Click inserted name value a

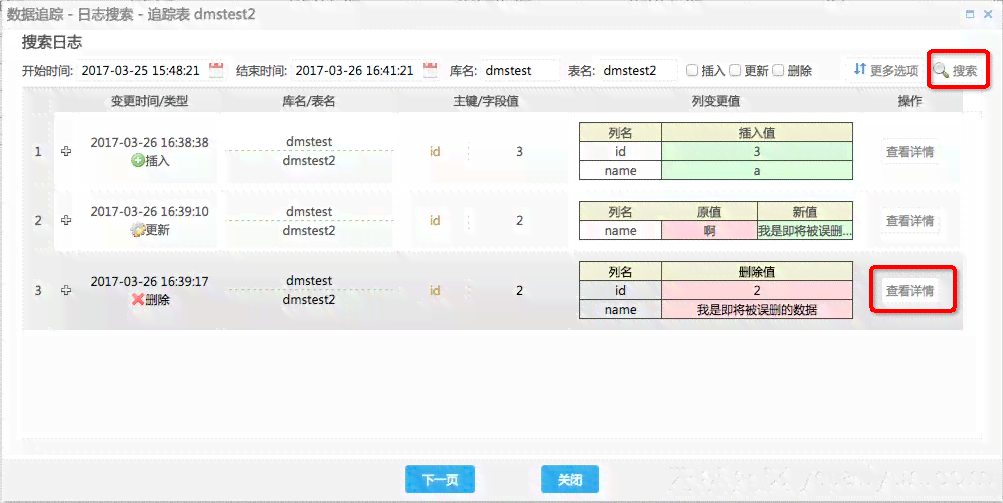(757, 171)
